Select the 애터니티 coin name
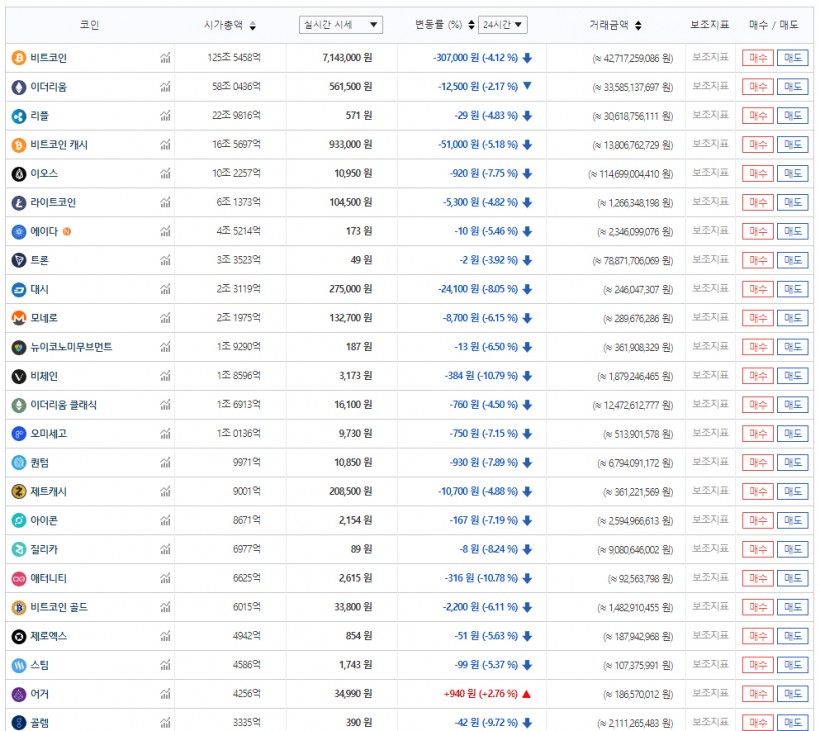Screen dimensions: 820x731 point(48,578)
